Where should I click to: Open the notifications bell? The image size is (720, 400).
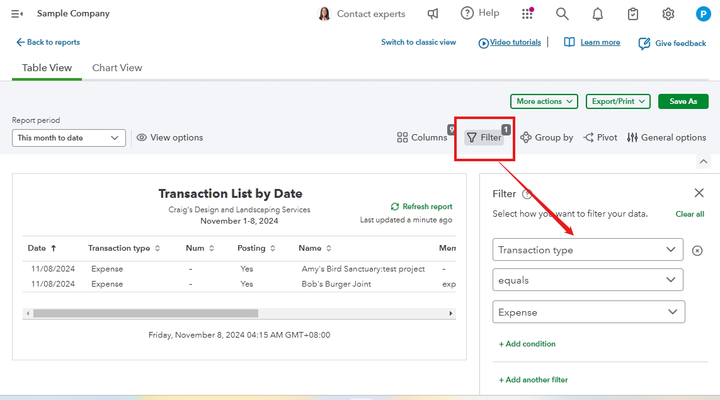[597, 14]
